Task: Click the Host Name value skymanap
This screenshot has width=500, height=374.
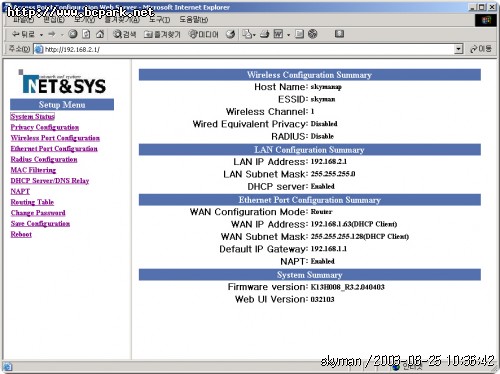Action: click(326, 87)
